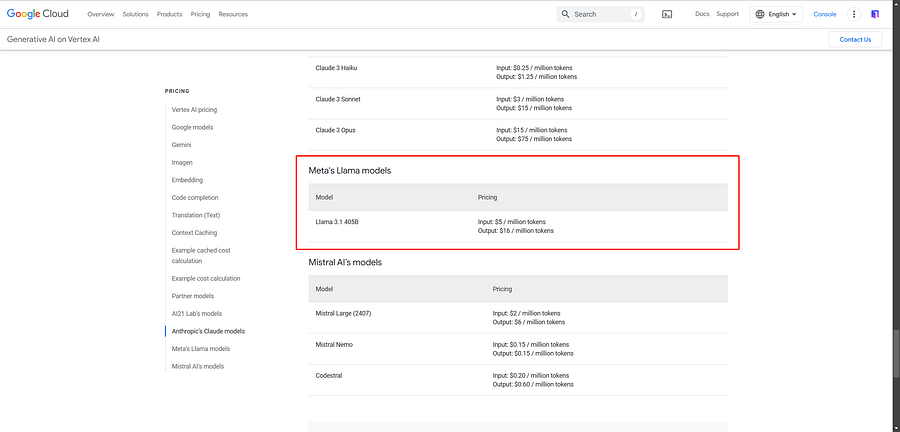This screenshot has height=432, width=900.
Task: Click into the Search field
Action: 600,14
